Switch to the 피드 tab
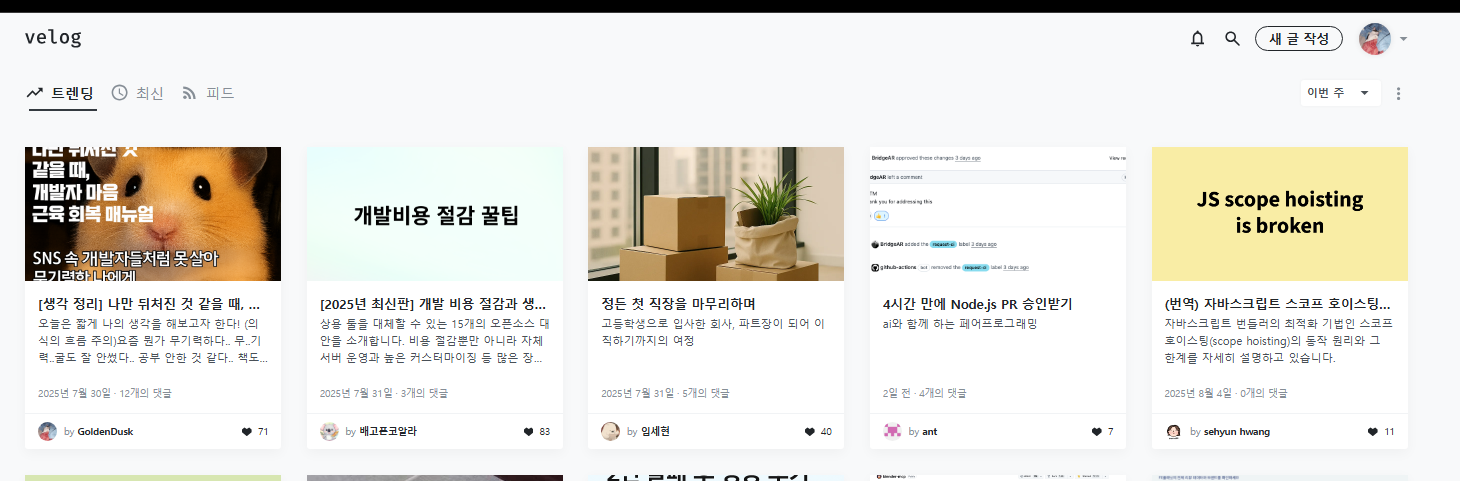This screenshot has width=1460, height=481. [x=208, y=93]
